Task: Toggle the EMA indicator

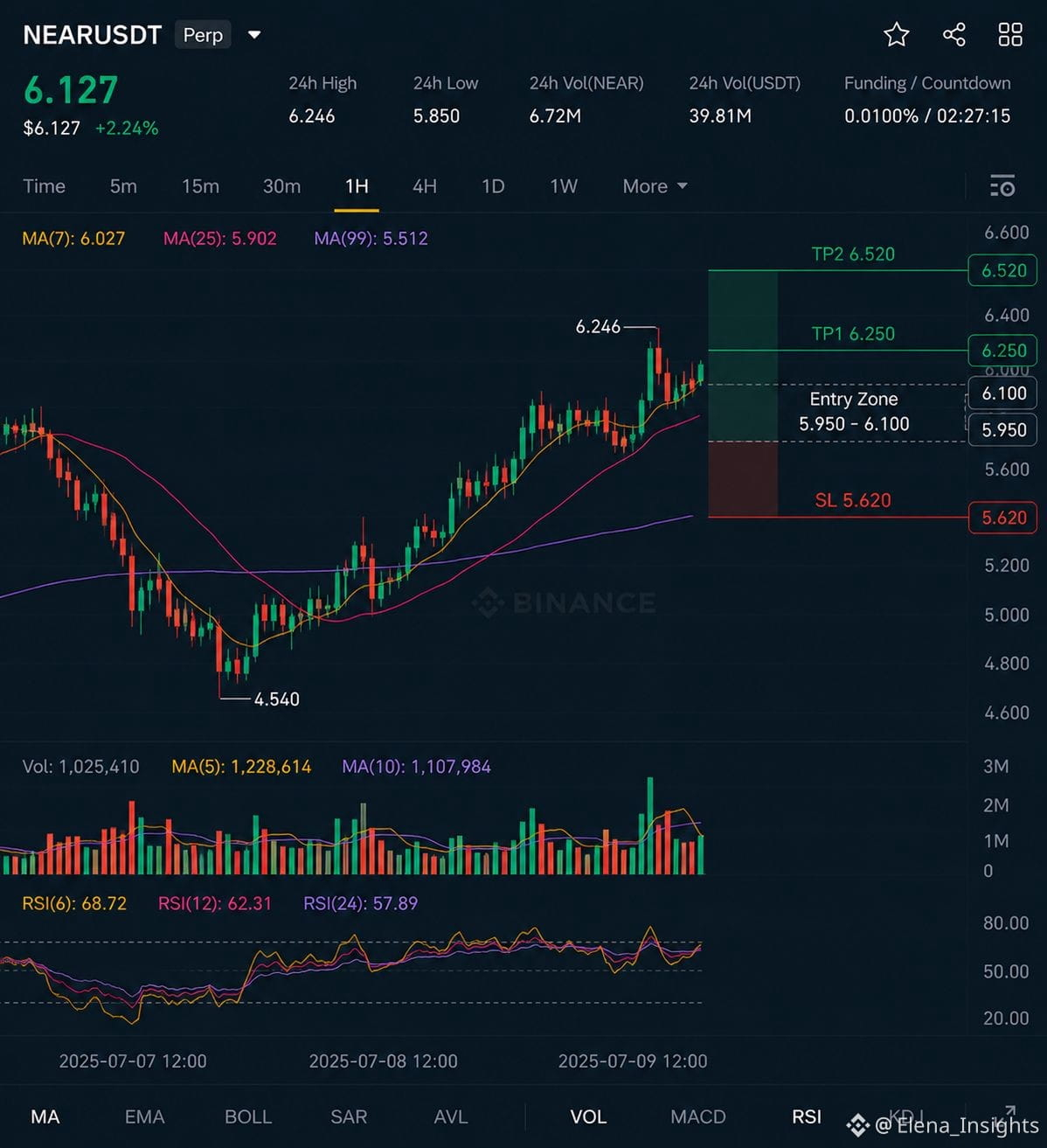Action: click(144, 1117)
